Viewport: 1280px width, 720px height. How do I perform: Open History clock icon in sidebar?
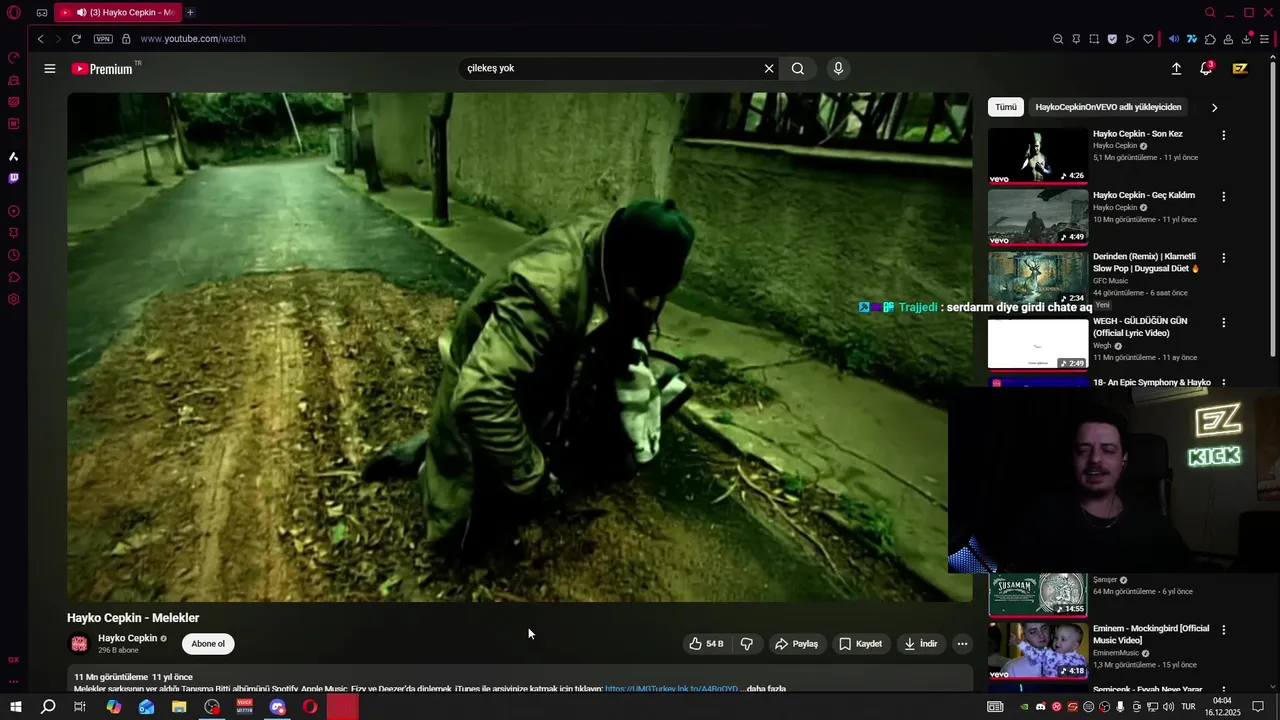coord(14,255)
